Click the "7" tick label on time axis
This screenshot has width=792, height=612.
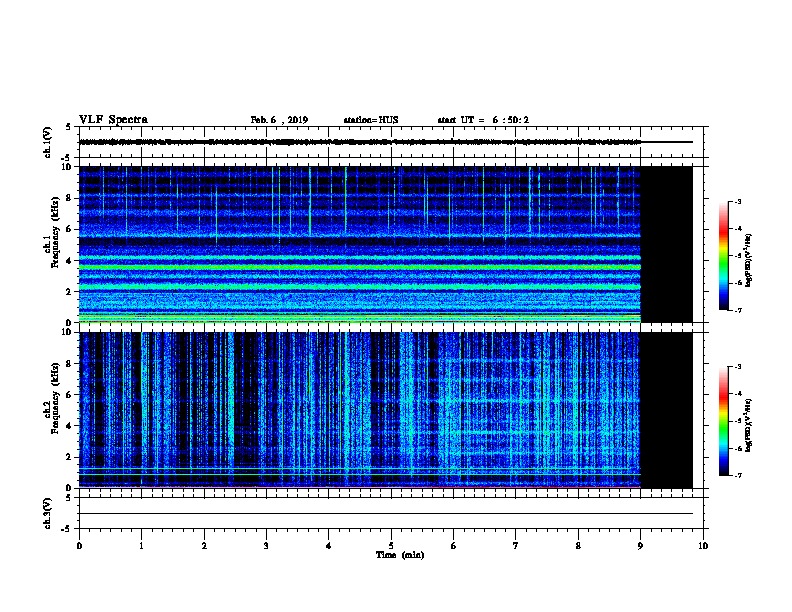tap(516, 546)
